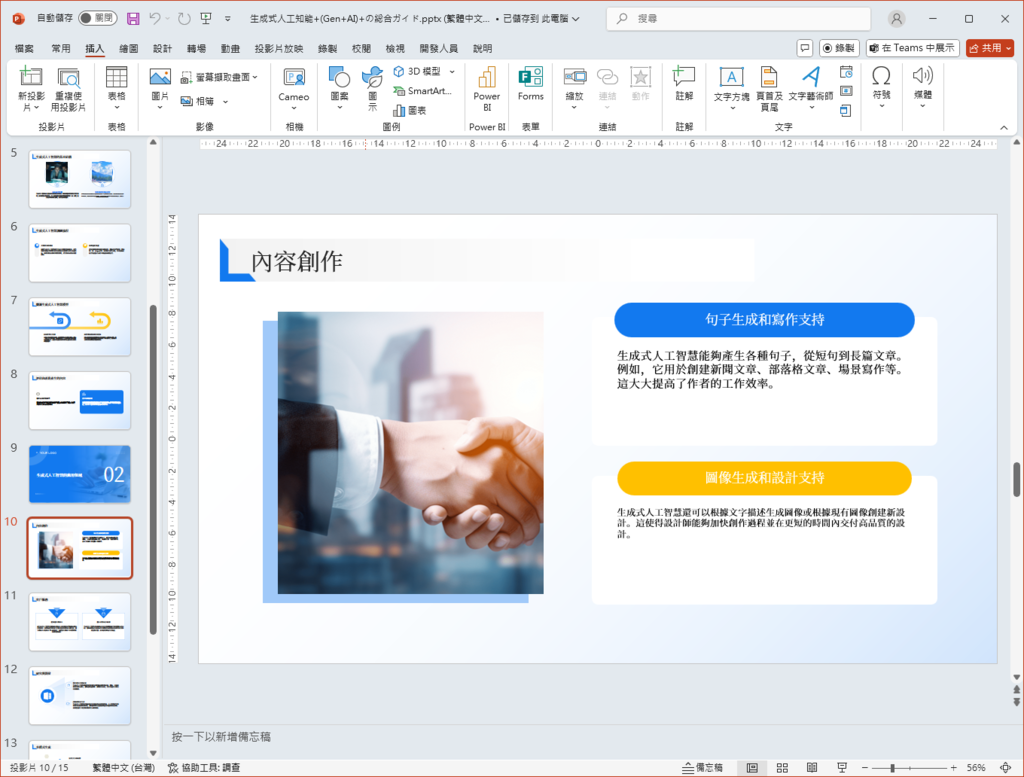Image resolution: width=1024 pixels, height=777 pixels.
Task: Click the language indicator 繁體中文 (台灣)
Action: coord(123,768)
